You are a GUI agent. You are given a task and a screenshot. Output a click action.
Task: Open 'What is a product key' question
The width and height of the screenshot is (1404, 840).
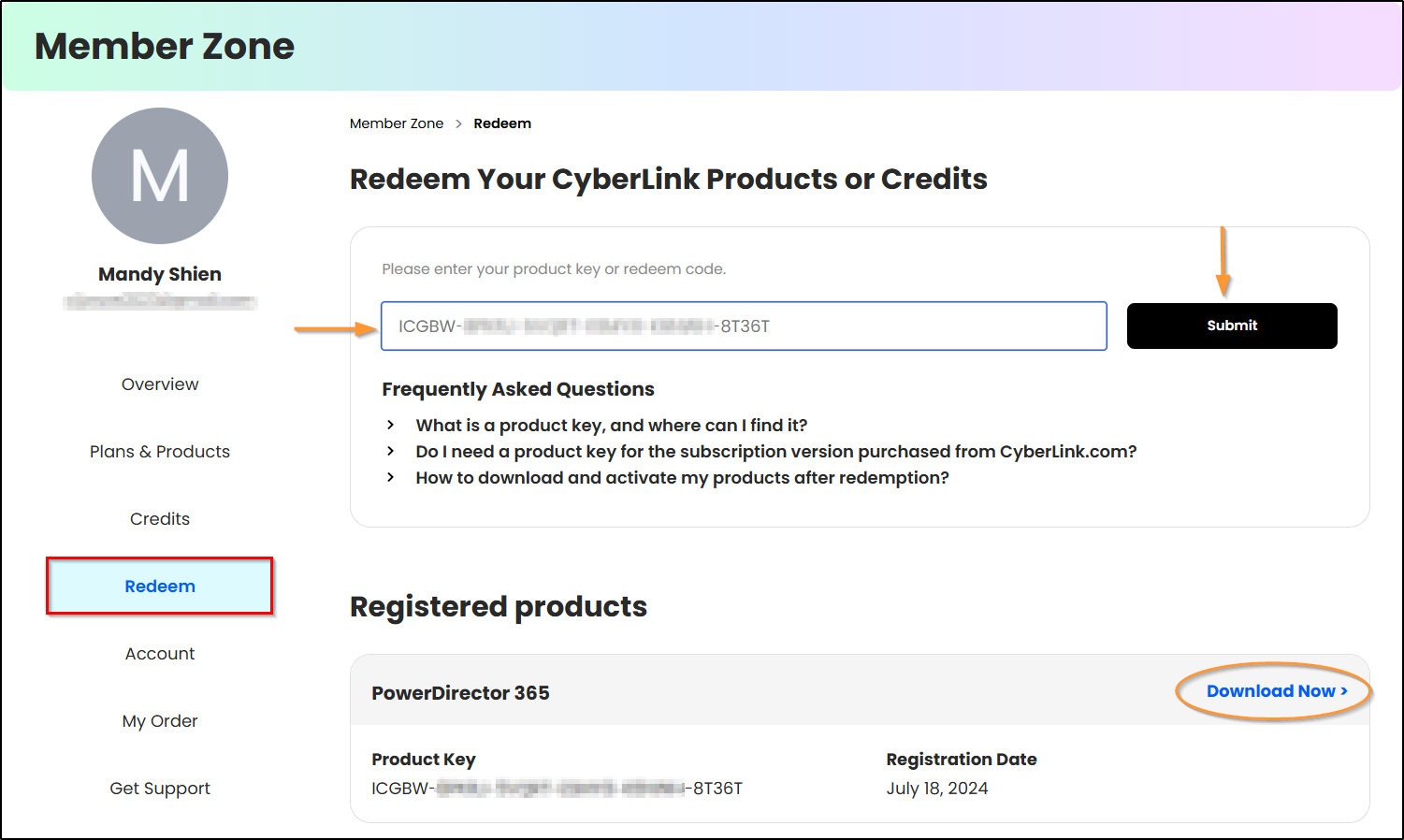[611, 426]
